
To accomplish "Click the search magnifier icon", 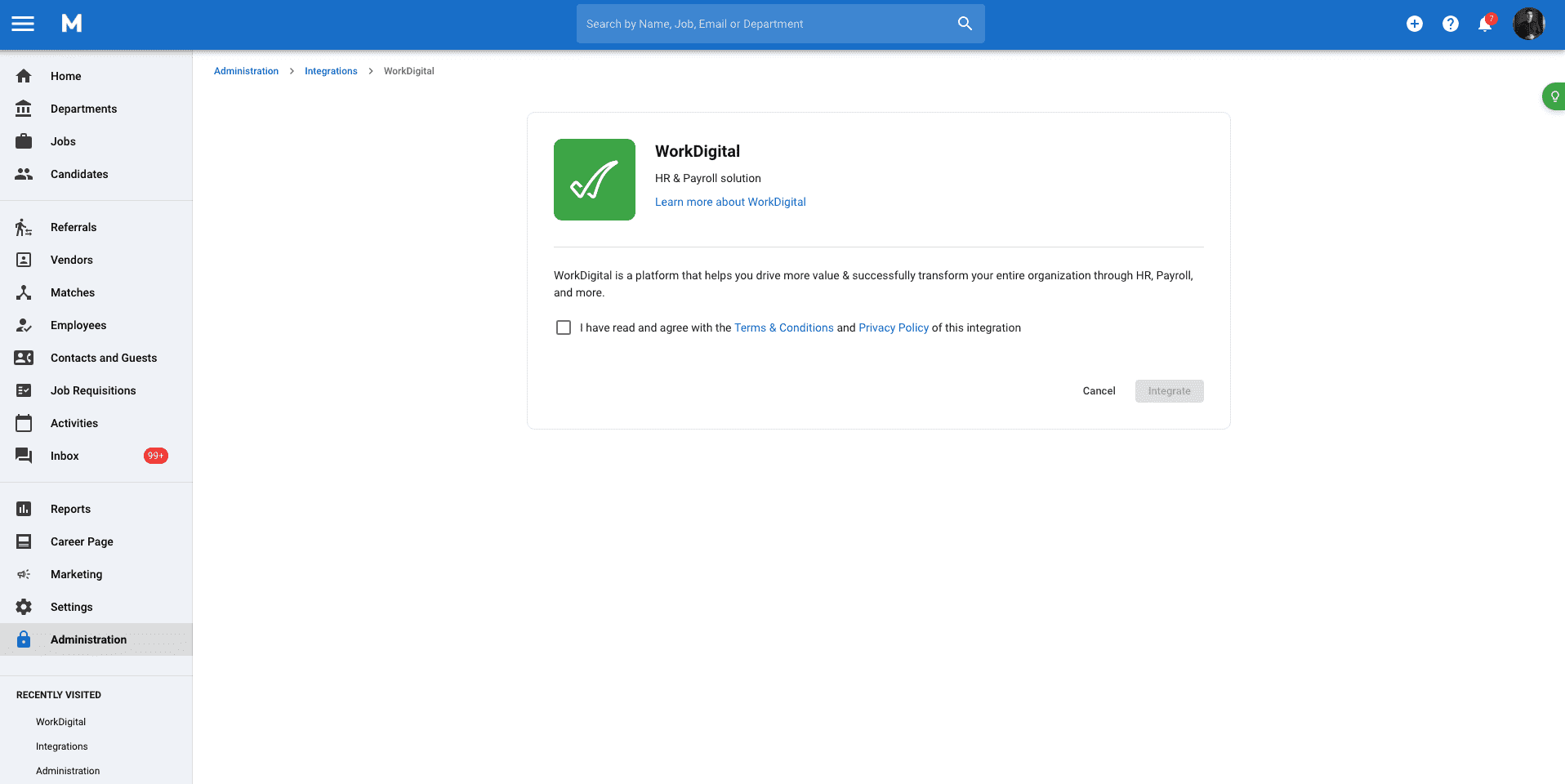I will pos(965,24).
